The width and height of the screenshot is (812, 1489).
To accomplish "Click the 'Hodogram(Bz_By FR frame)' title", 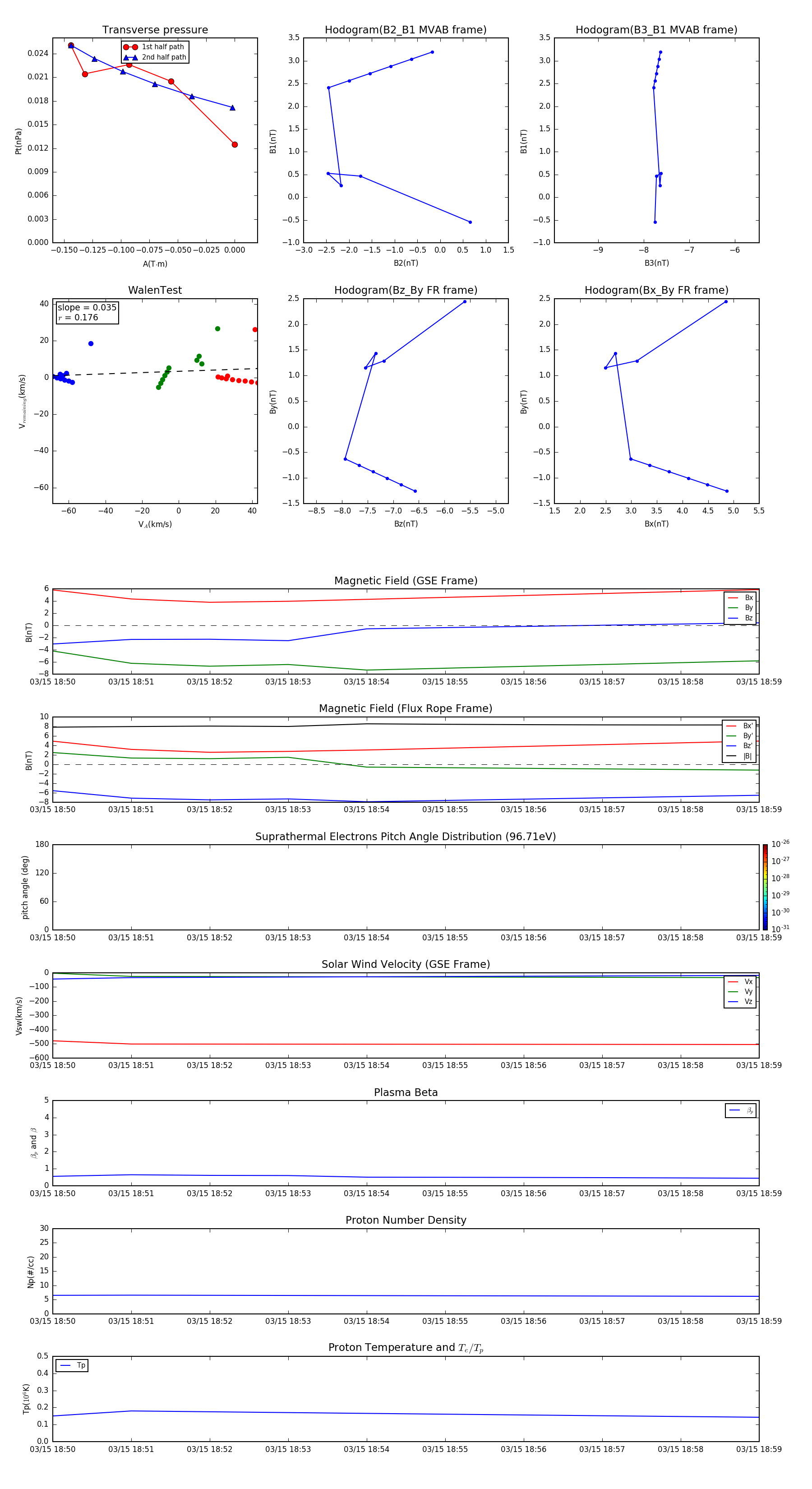I will [x=406, y=290].
